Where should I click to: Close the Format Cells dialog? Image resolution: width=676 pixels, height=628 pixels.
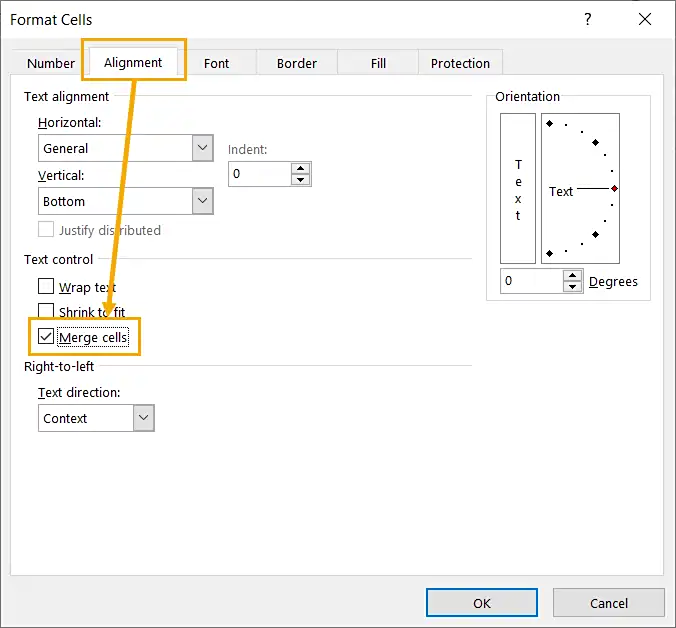pos(647,19)
